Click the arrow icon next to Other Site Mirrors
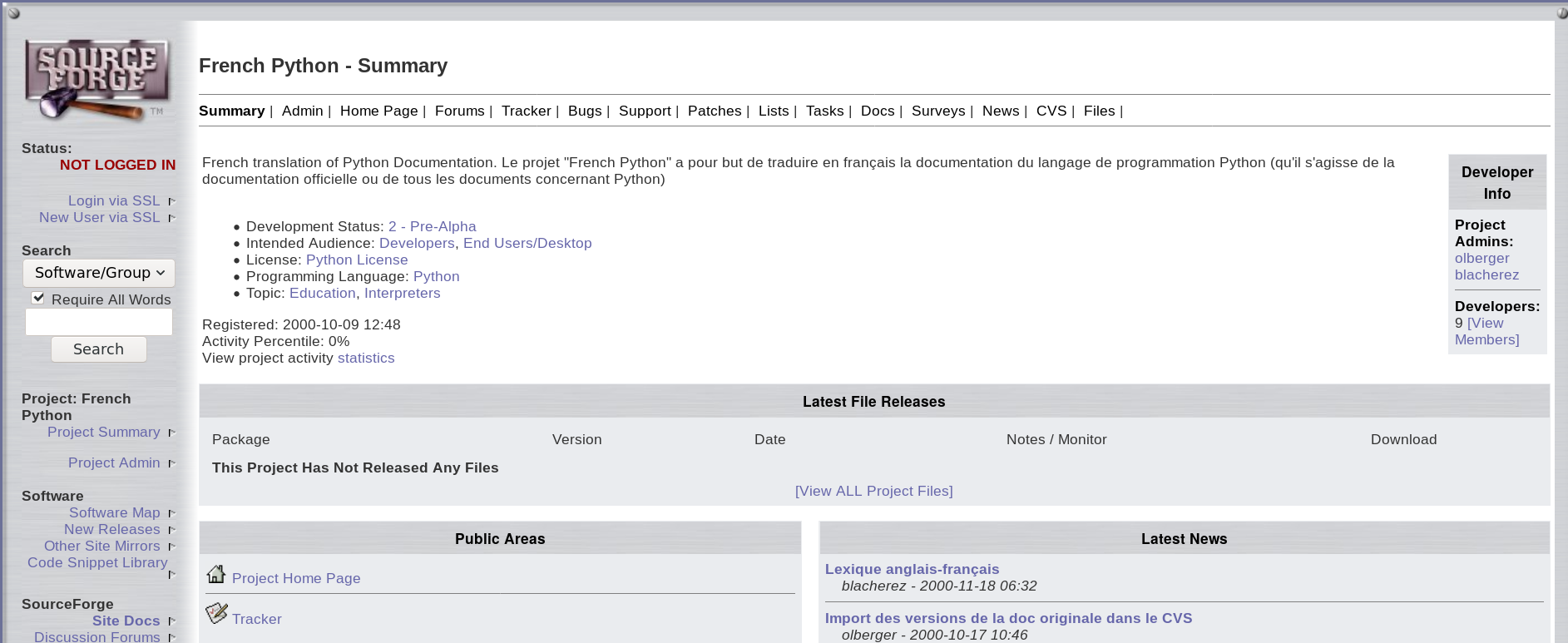 coord(171,547)
